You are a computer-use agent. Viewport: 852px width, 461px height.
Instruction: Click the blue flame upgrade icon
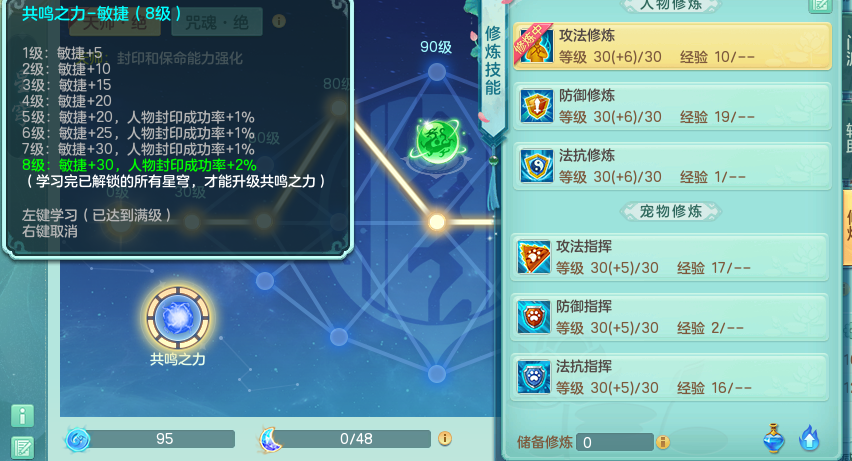click(x=809, y=438)
